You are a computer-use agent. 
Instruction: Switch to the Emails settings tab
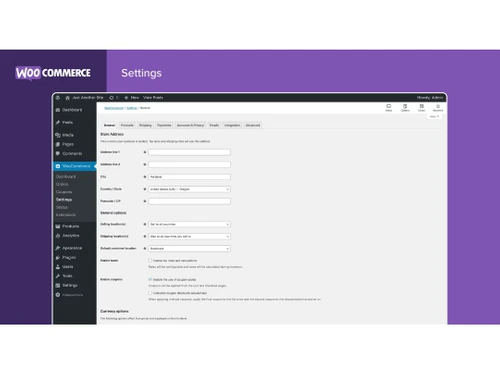[x=214, y=125]
